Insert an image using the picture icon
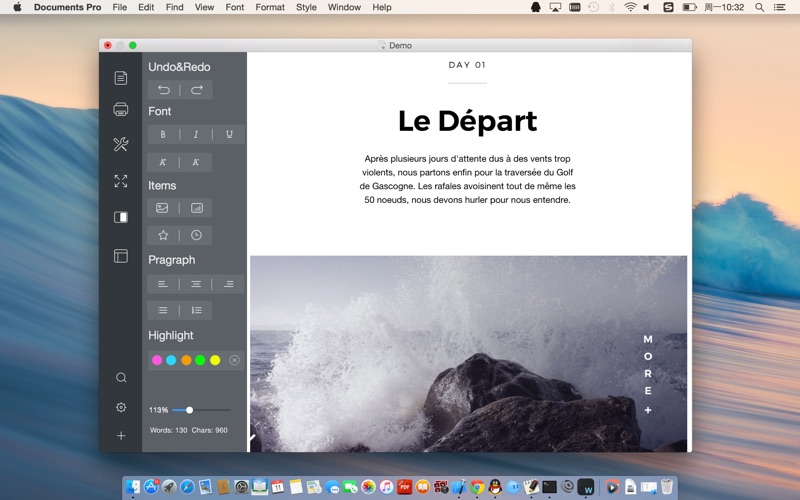The width and height of the screenshot is (800, 500). [x=162, y=208]
